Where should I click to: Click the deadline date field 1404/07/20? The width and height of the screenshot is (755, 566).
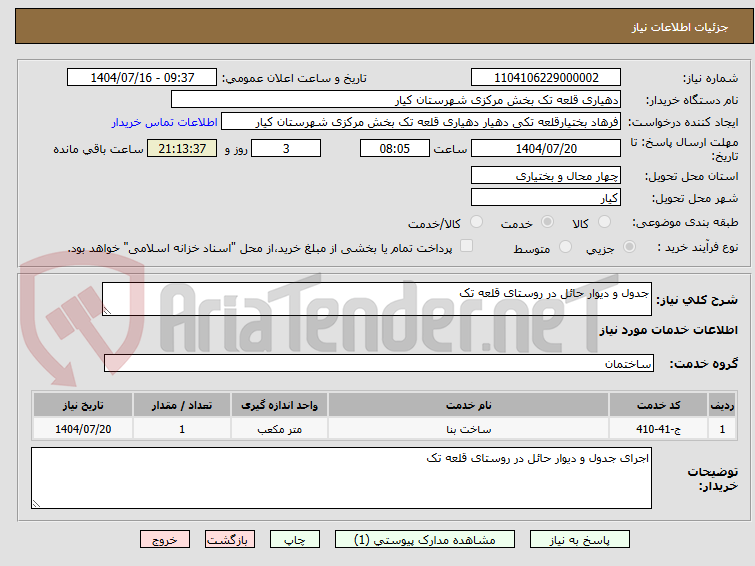click(546, 148)
